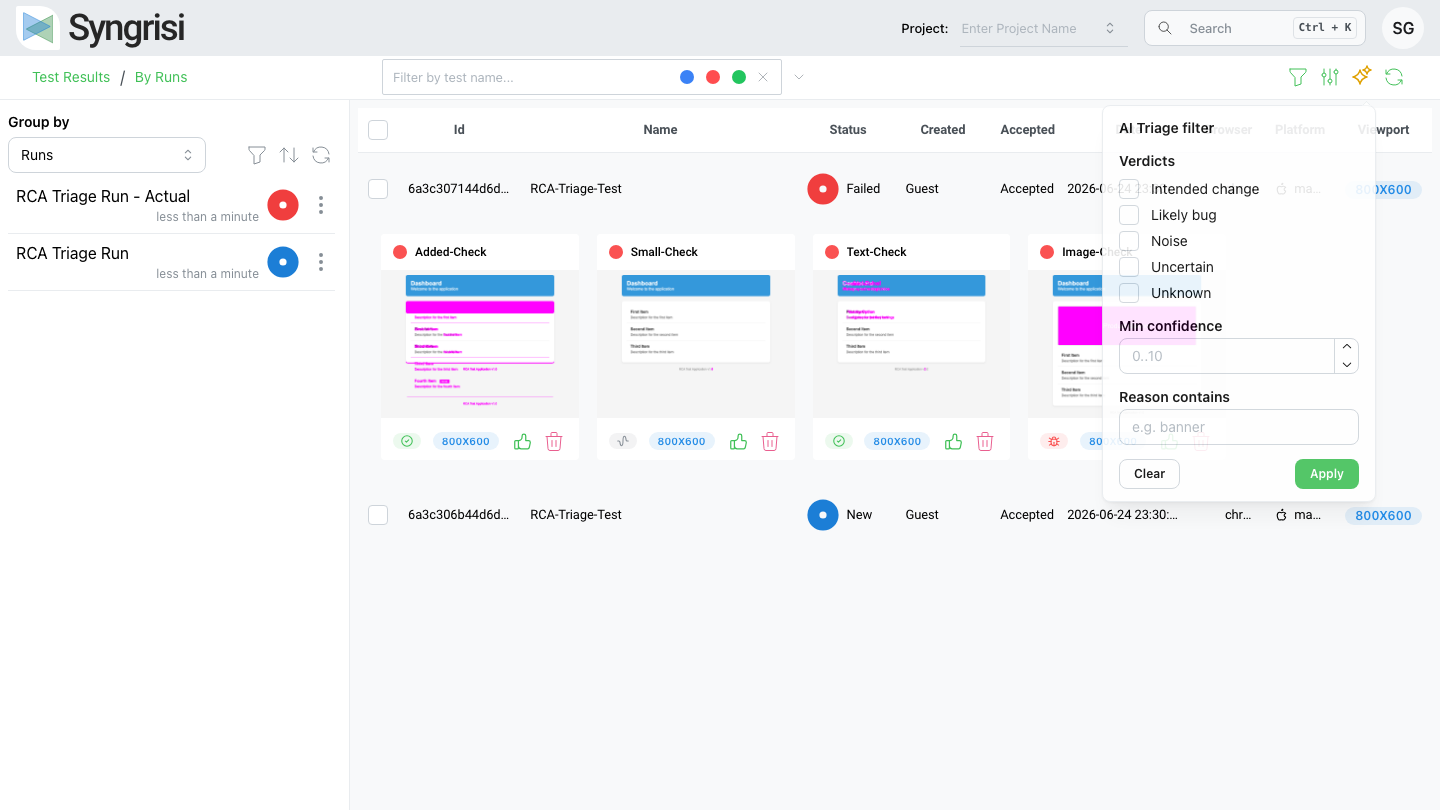
Task: Check the Uncertain verdict
Action: [1129, 267]
